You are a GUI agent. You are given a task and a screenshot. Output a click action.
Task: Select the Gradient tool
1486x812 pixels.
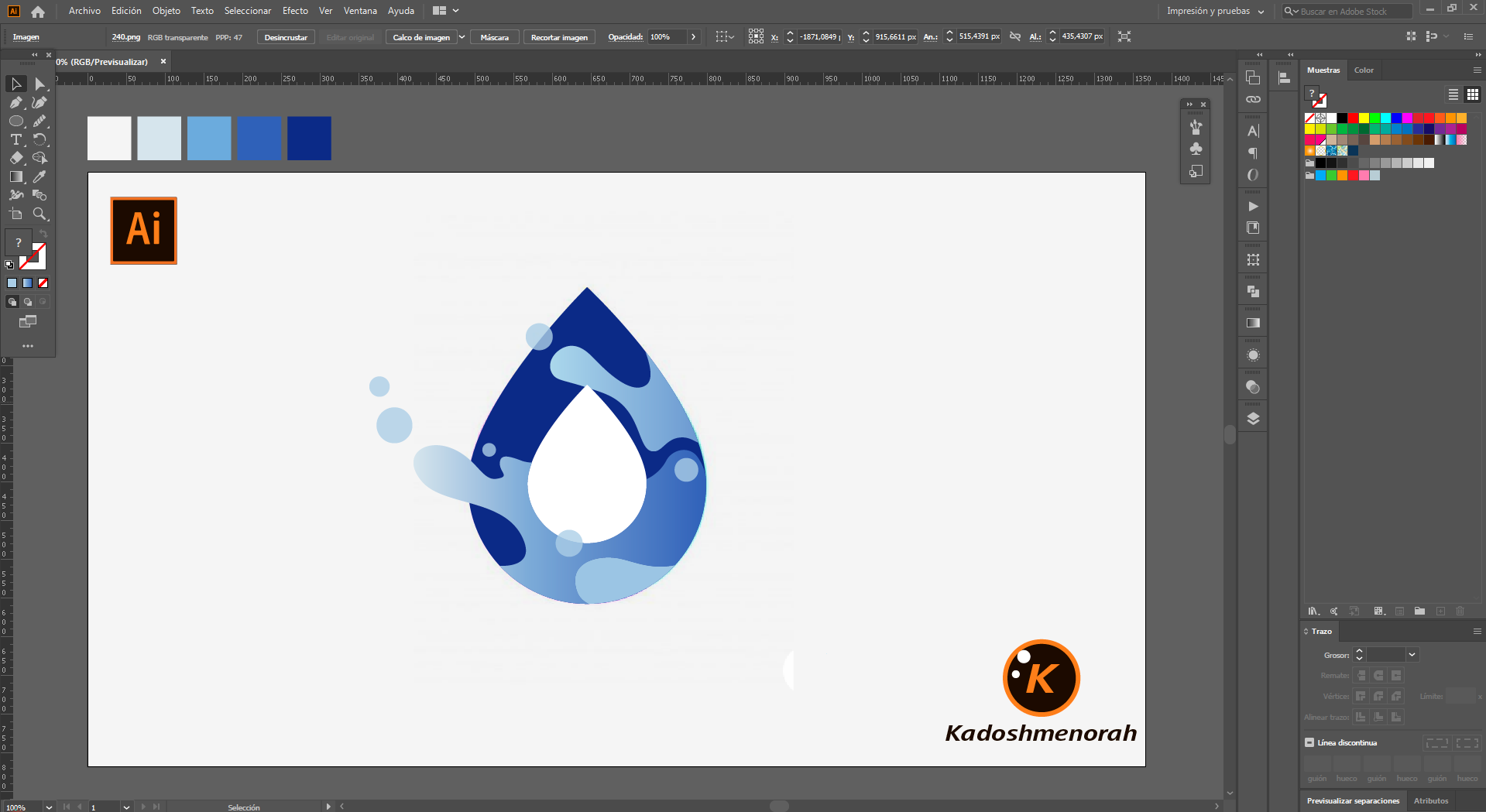tap(16, 176)
